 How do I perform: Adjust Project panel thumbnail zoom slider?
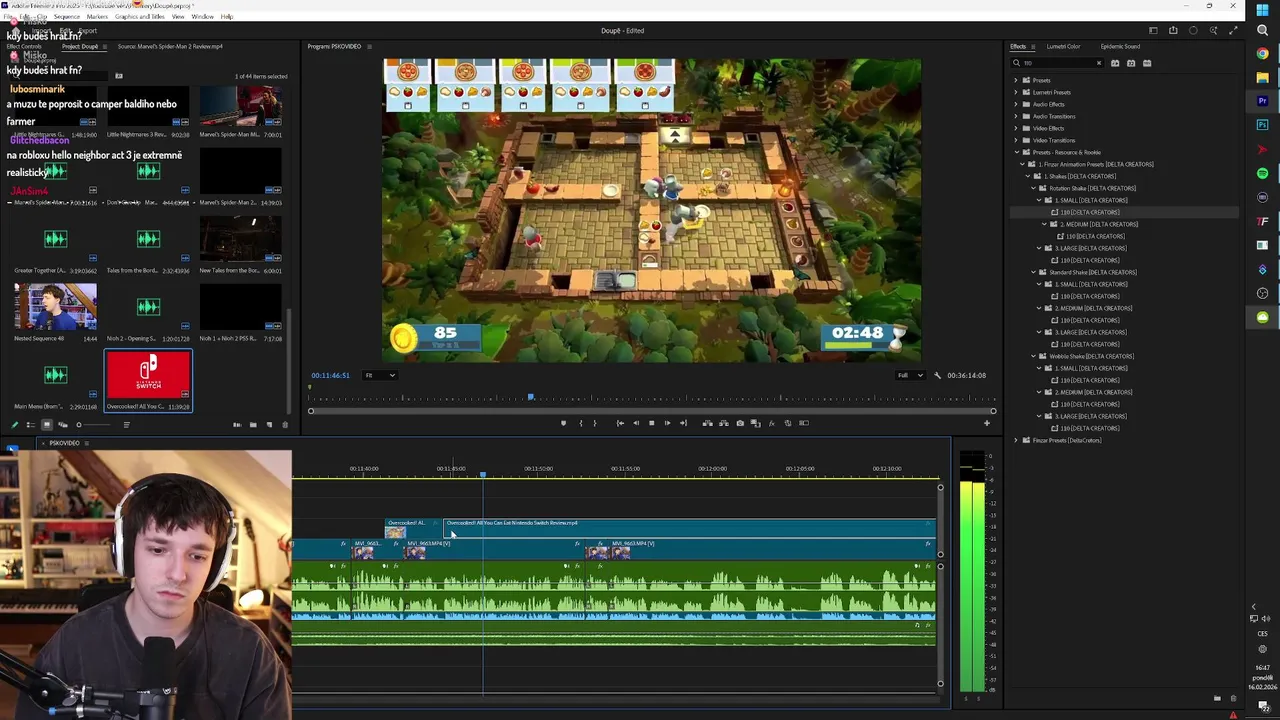(80, 425)
